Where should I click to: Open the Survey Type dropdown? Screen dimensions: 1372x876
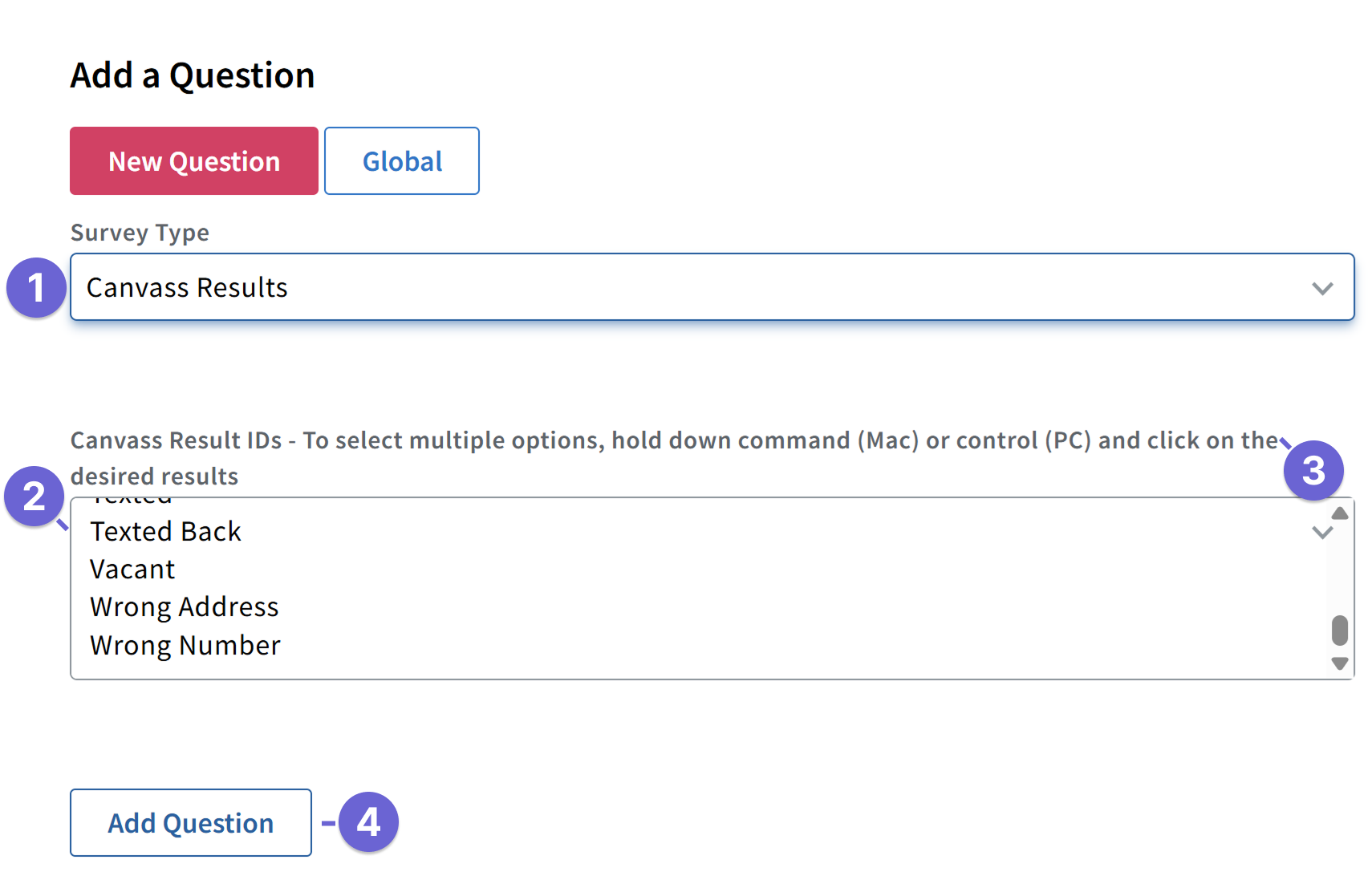[706, 287]
